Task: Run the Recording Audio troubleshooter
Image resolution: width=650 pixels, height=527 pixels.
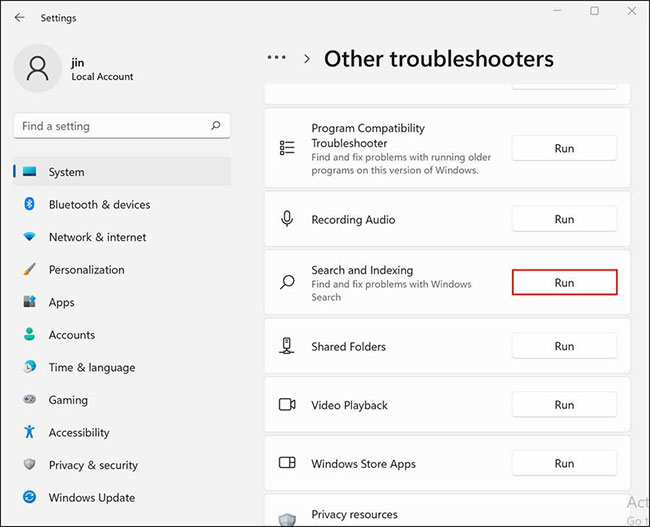Action: click(x=564, y=219)
